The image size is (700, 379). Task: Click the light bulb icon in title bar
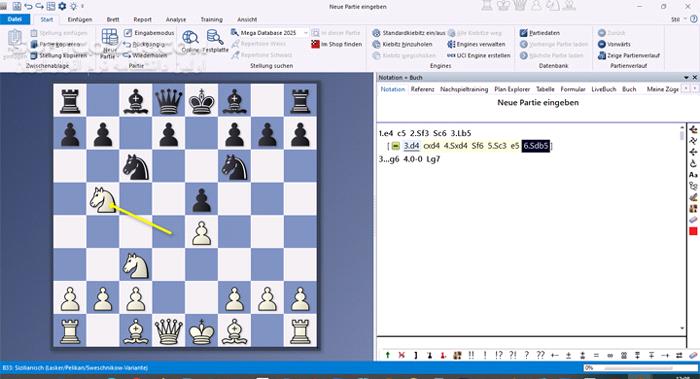(73, 6)
